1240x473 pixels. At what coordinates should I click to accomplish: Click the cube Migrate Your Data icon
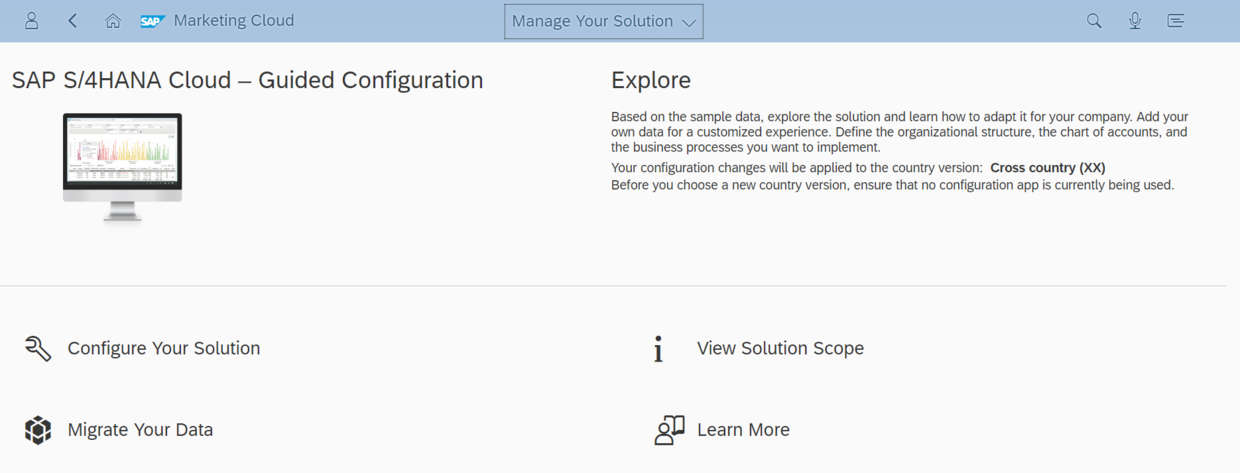click(x=38, y=430)
